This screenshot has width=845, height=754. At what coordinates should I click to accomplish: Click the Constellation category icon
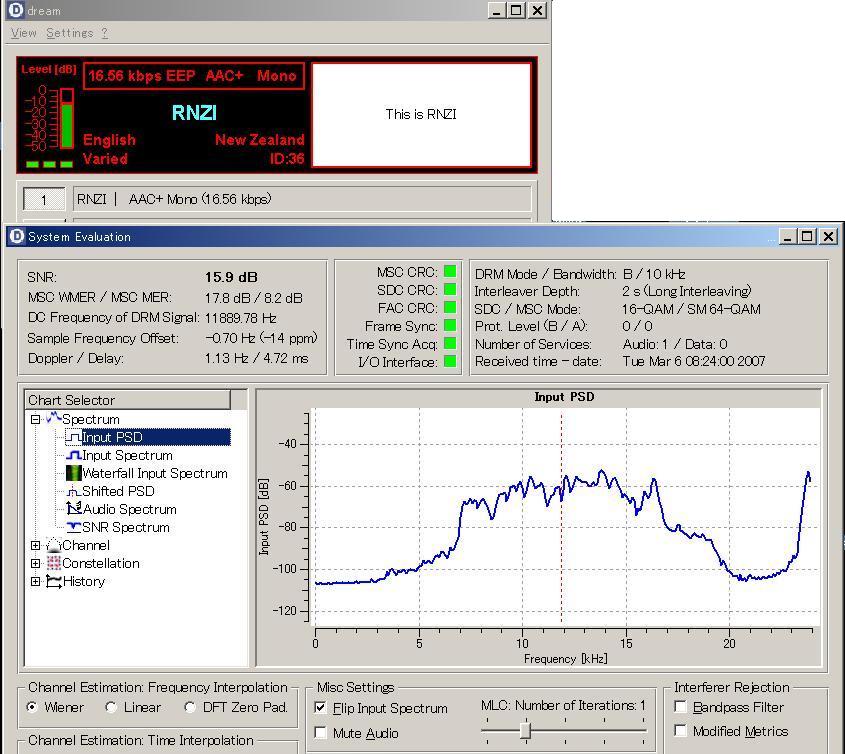point(53,563)
